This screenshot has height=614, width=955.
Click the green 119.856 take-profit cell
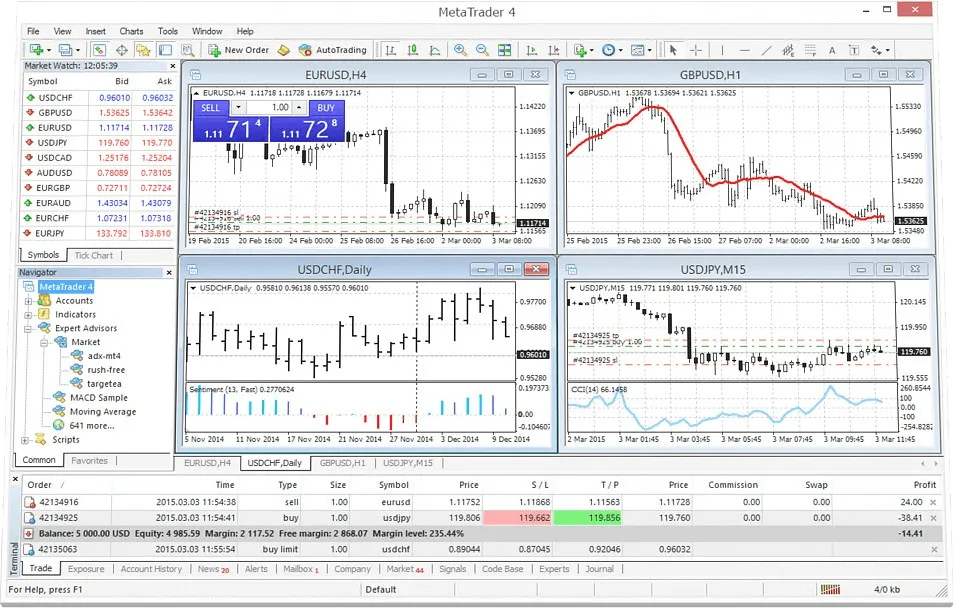588,518
